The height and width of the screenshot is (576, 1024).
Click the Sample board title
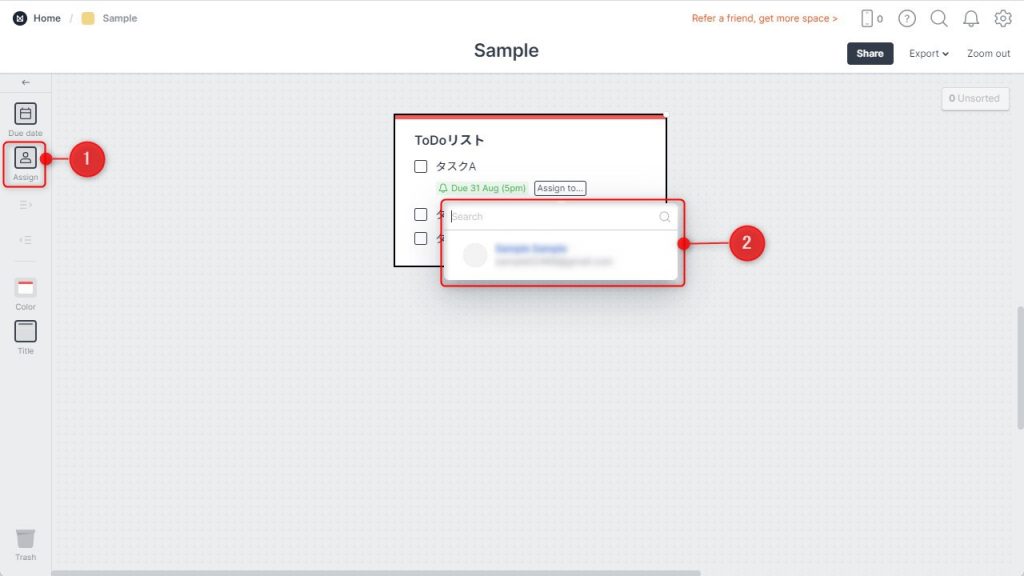[x=506, y=50]
